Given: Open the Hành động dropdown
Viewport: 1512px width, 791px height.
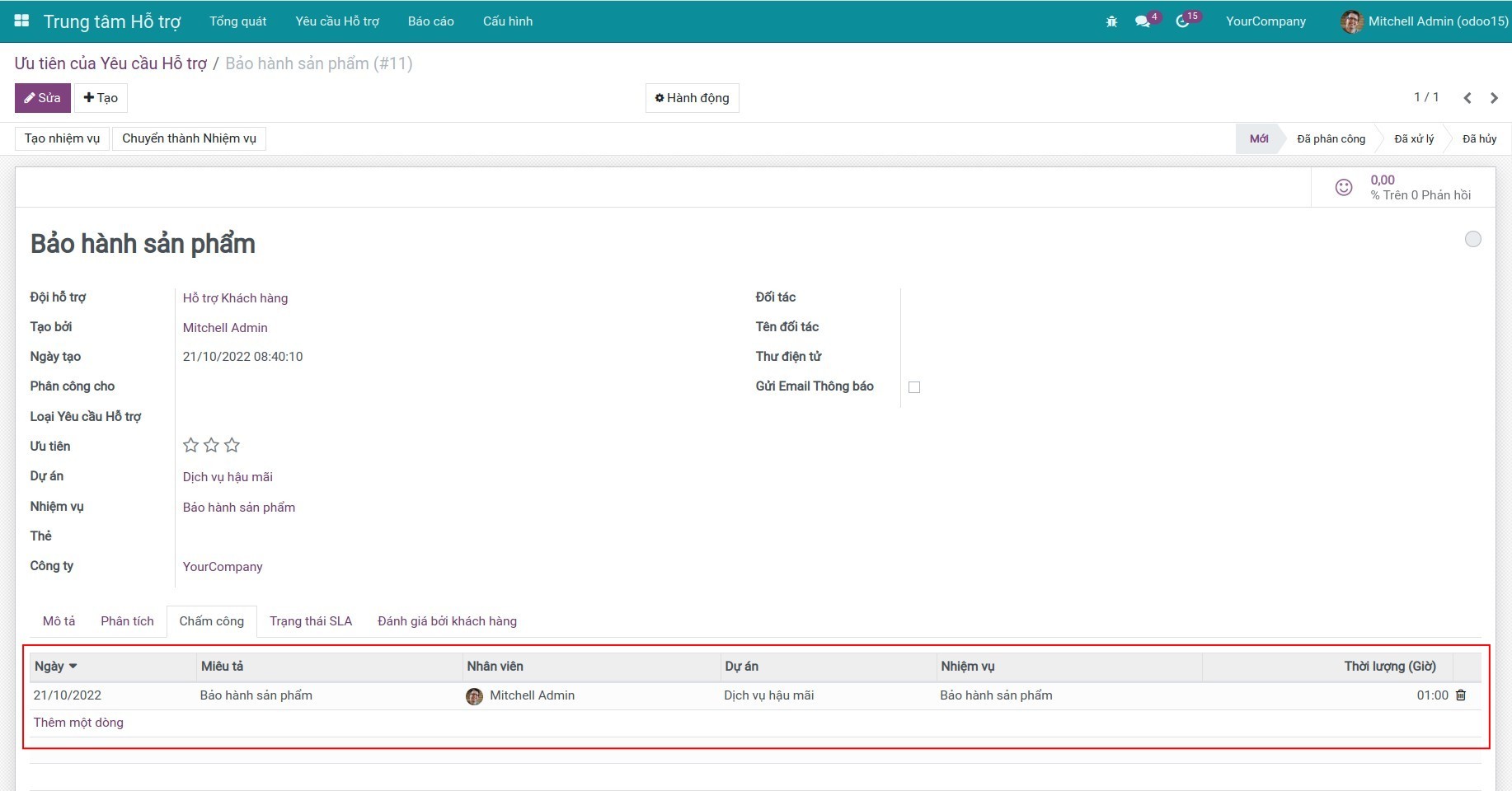Looking at the screenshot, I should pyautogui.click(x=692, y=98).
